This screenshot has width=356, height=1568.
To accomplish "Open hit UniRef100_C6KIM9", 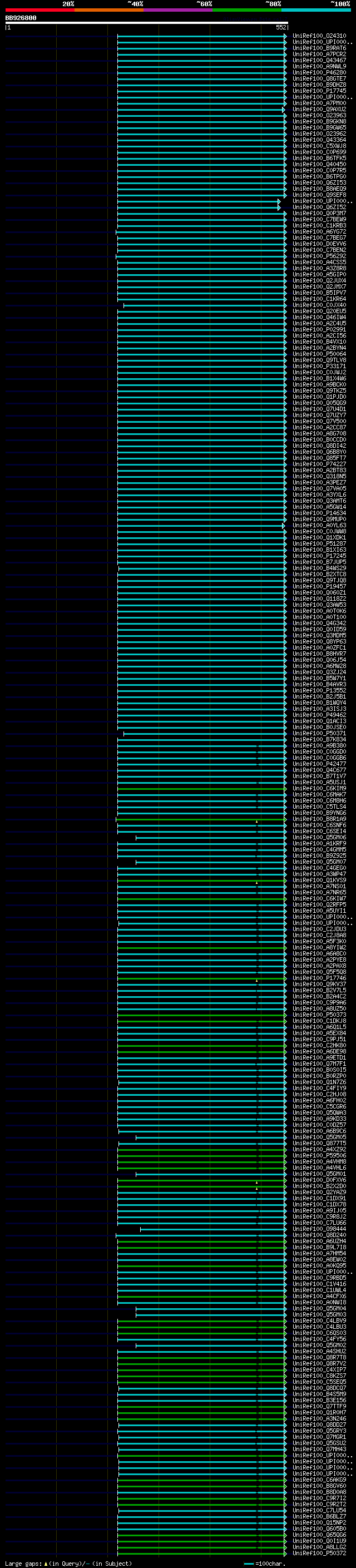I will click(x=319, y=789).
